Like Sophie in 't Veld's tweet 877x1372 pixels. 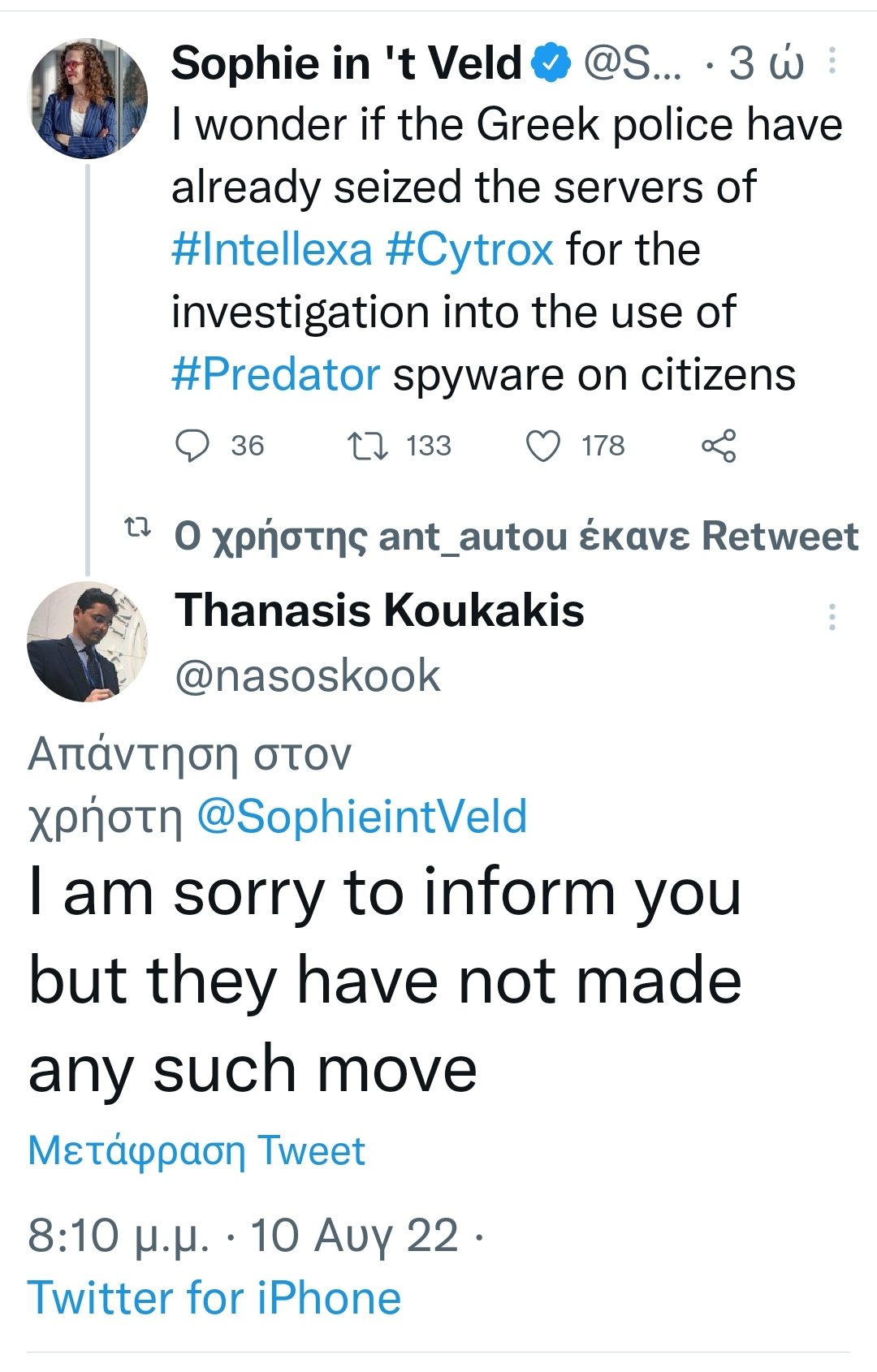(x=543, y=445)
